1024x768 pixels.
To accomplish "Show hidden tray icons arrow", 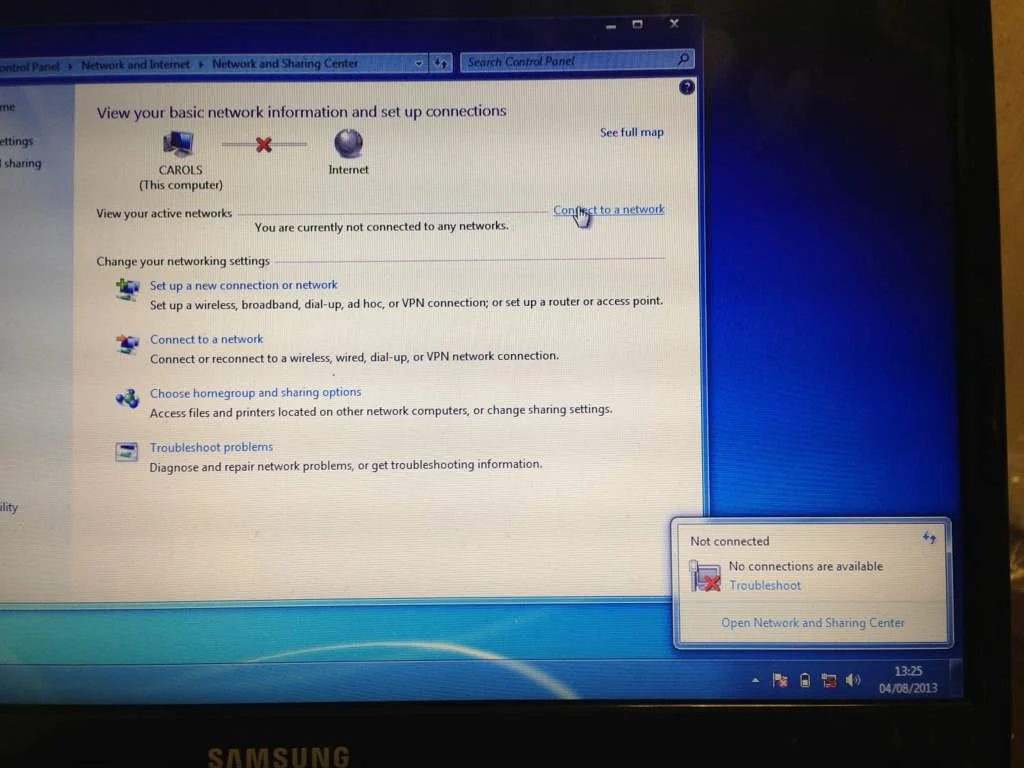I will point(756,680).
